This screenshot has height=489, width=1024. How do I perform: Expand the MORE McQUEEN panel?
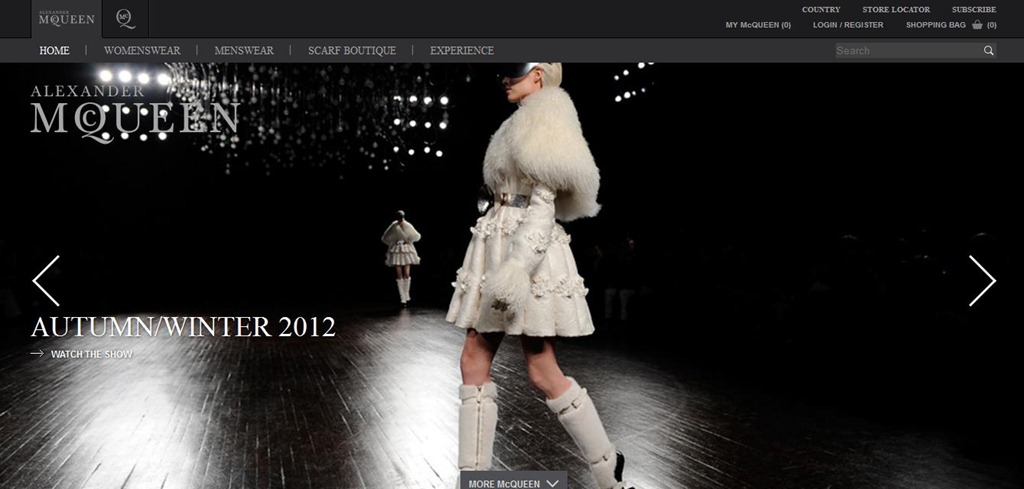point(513,481)
